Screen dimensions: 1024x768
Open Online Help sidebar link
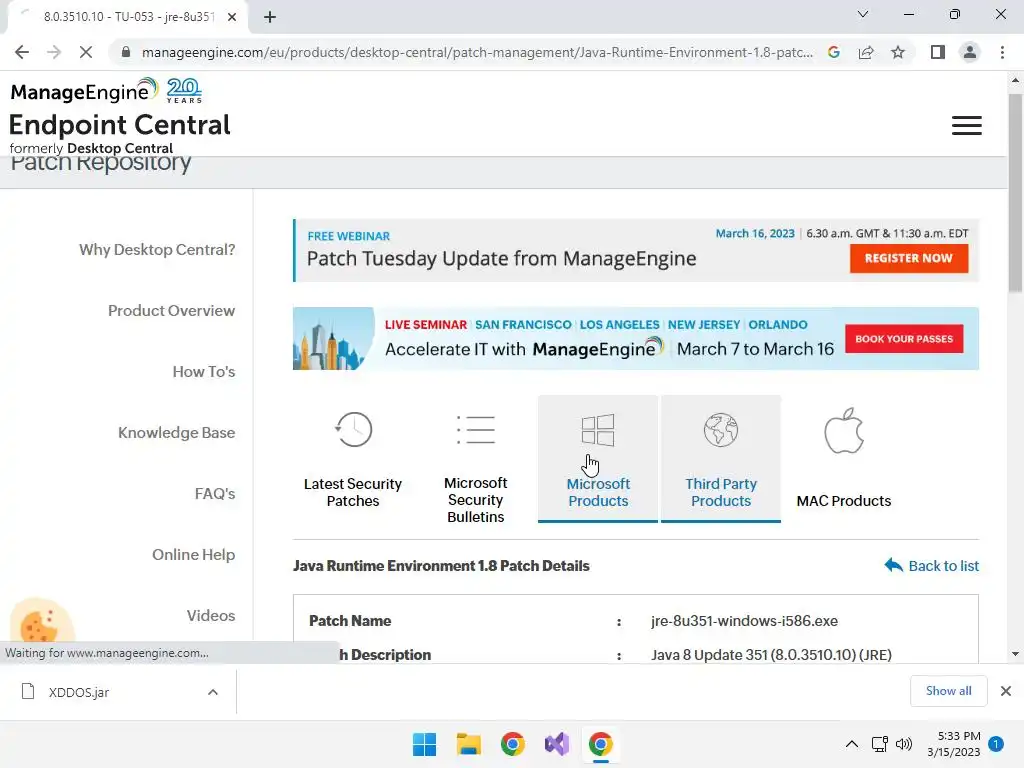(193, 554)
